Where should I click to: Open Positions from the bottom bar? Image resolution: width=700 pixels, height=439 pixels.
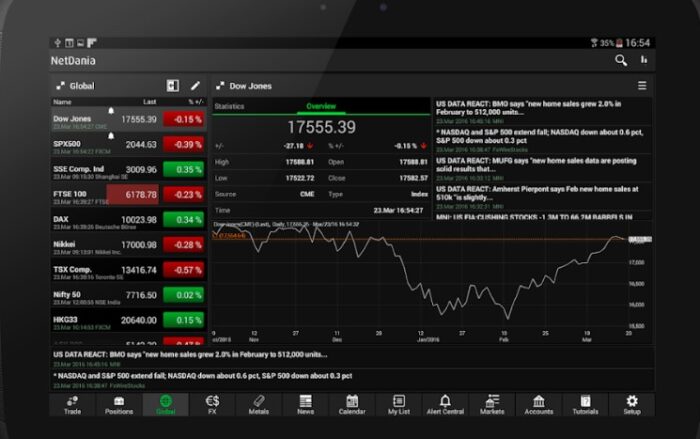[119, 404]
